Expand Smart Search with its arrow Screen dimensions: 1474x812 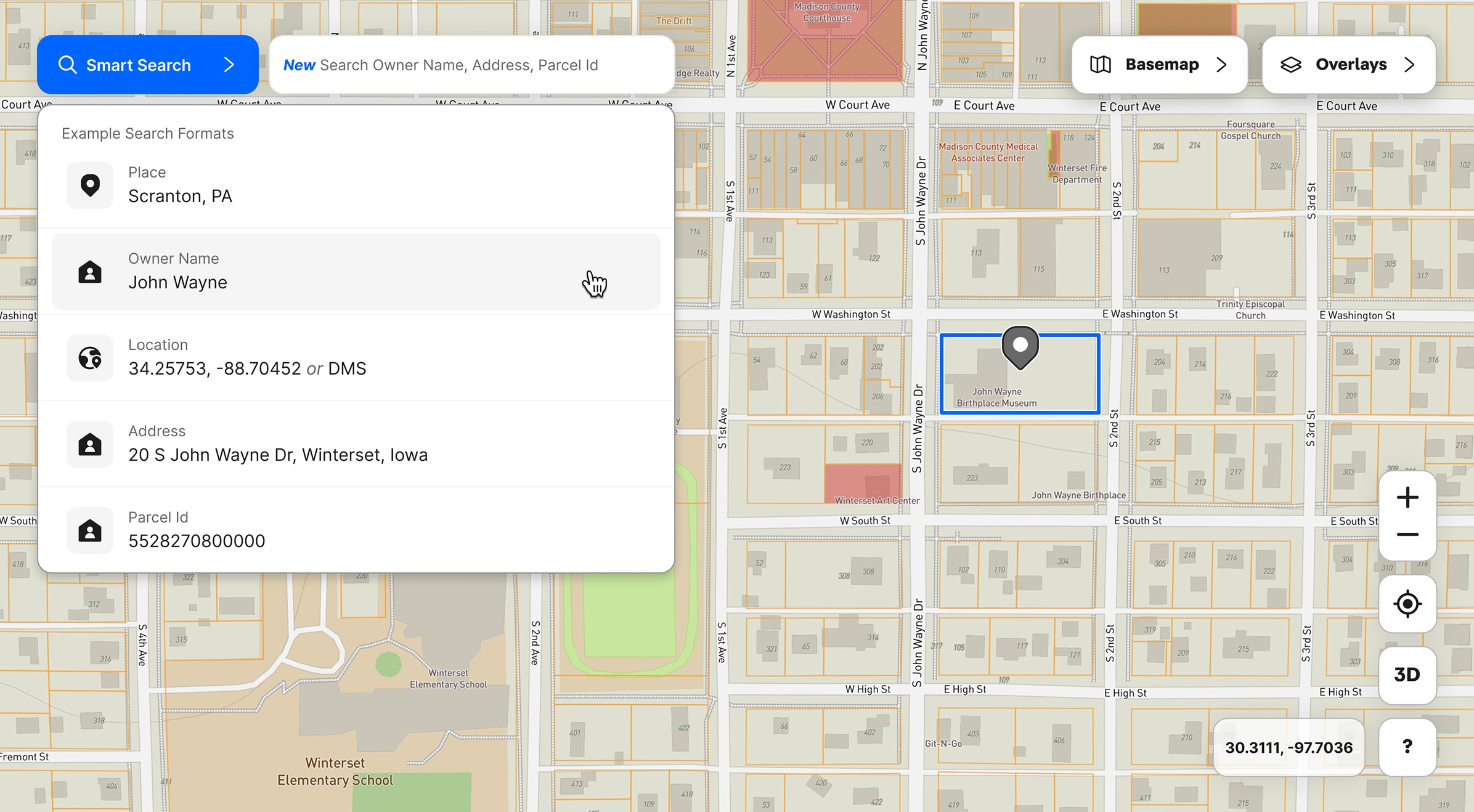(229, 65)
